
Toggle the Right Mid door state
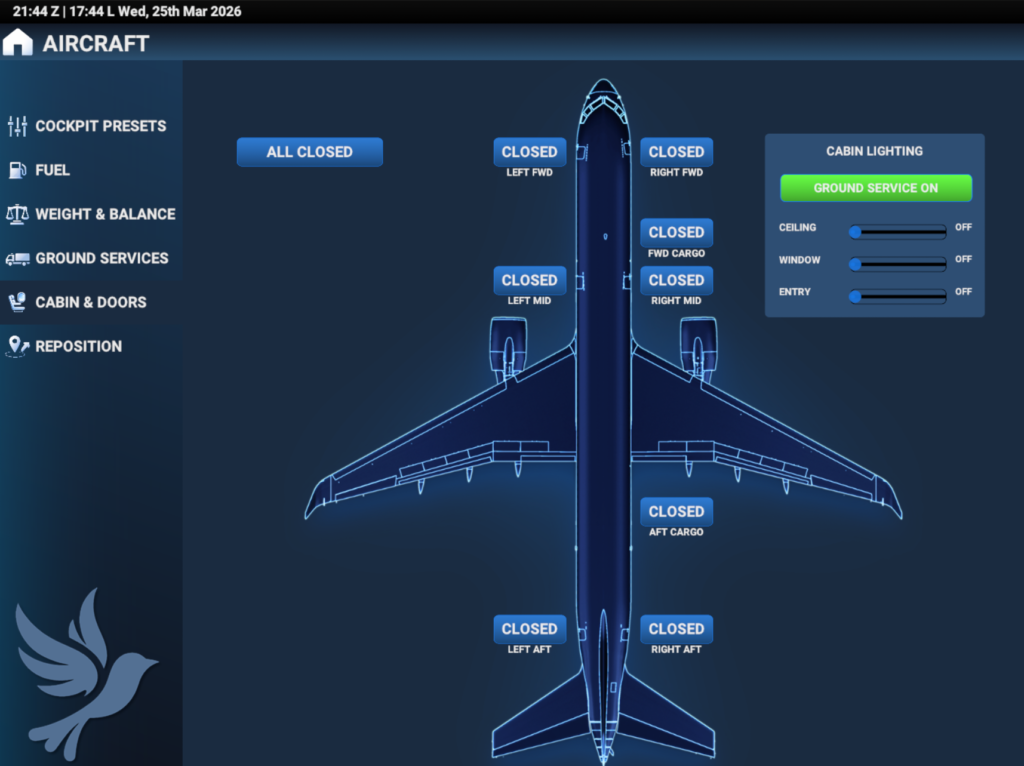pyautogui.click(x=676, y=280)
